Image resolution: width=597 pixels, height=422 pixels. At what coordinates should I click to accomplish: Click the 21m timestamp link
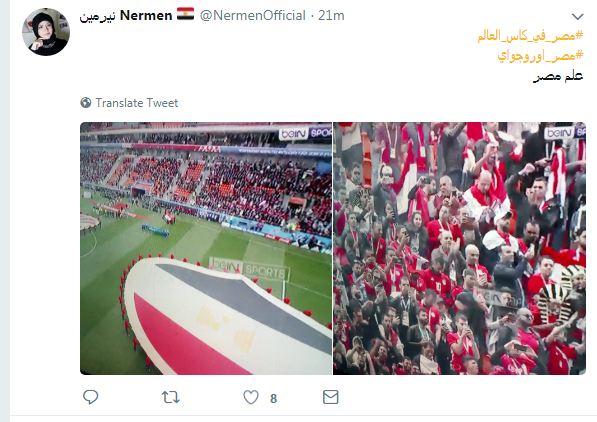(331, 16)
